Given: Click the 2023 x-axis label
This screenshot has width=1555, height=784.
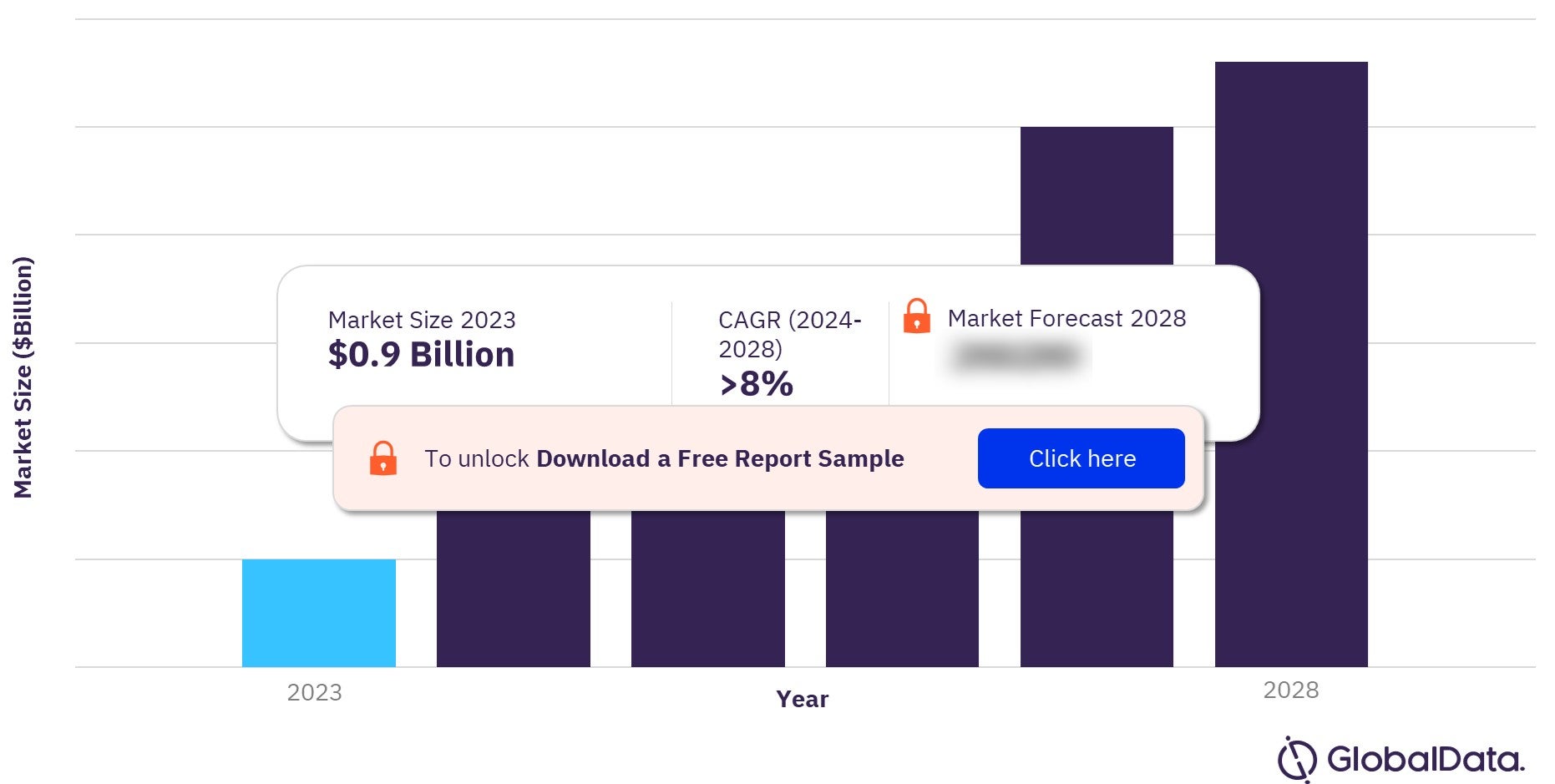Looking at the screenshot, I should point(315,692).
